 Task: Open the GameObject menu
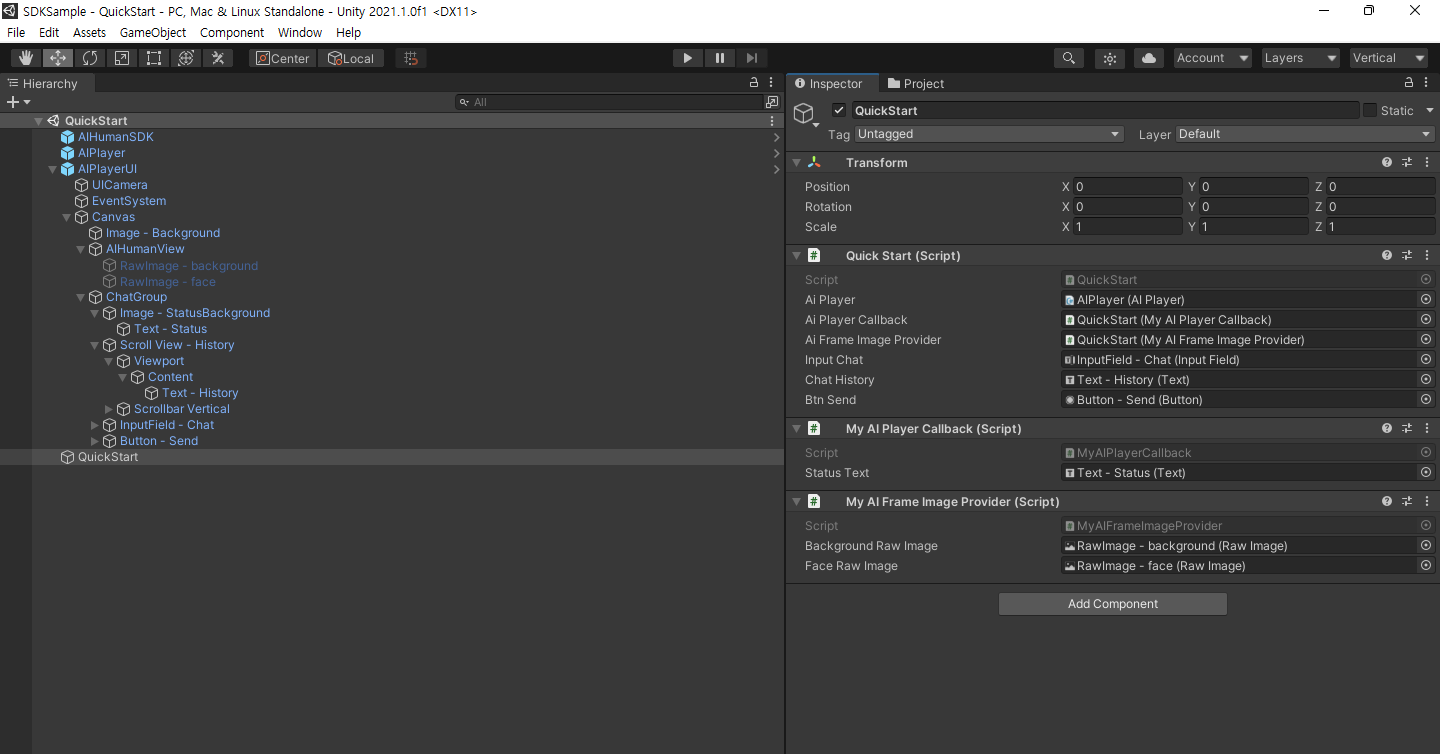pos(153,32)
